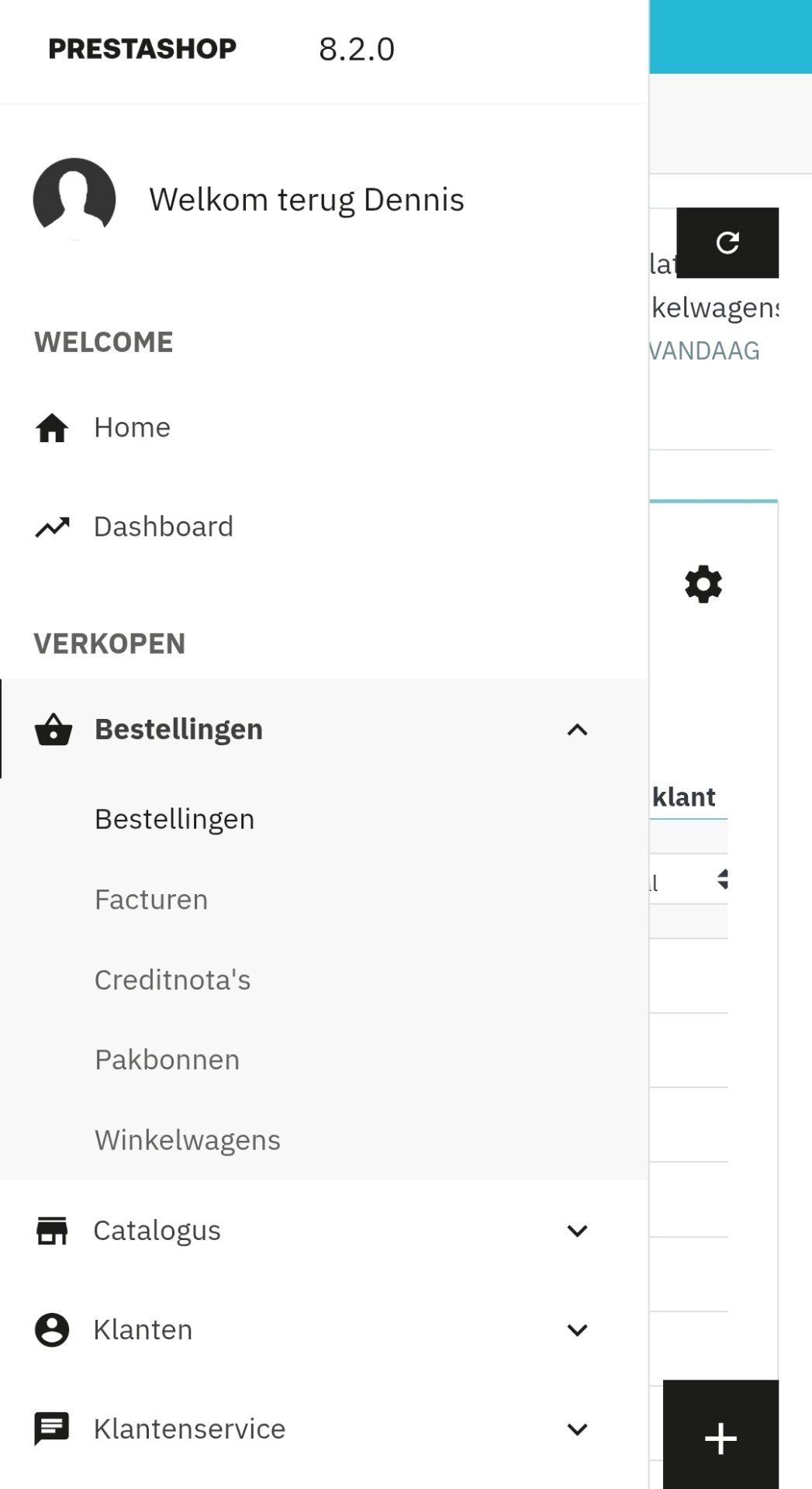Open the Creditnota's submenu item
This screenshot has height=1489, width=812.
point(172,979)
